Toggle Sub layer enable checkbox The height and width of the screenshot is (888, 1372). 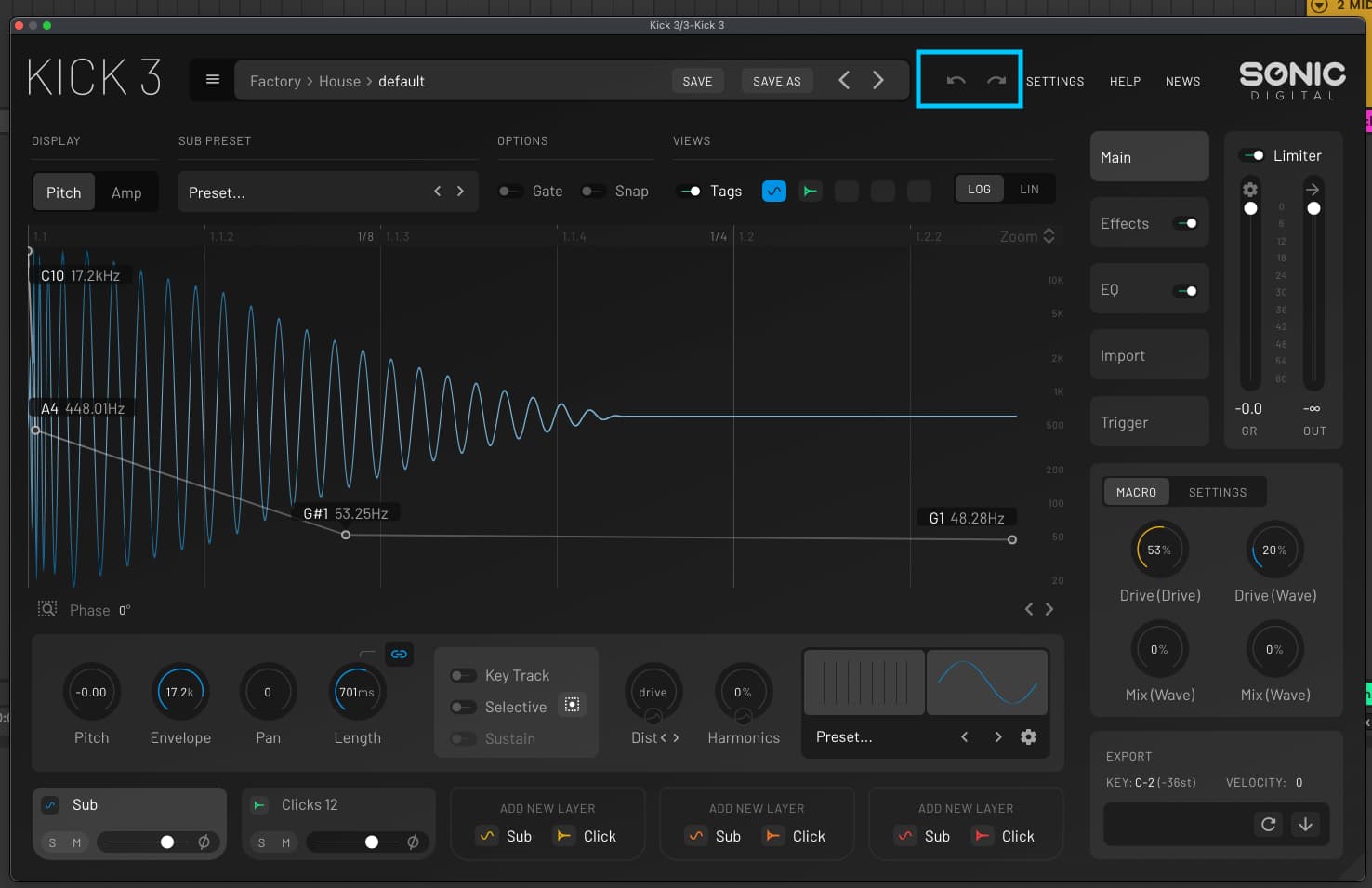[51, 804]
